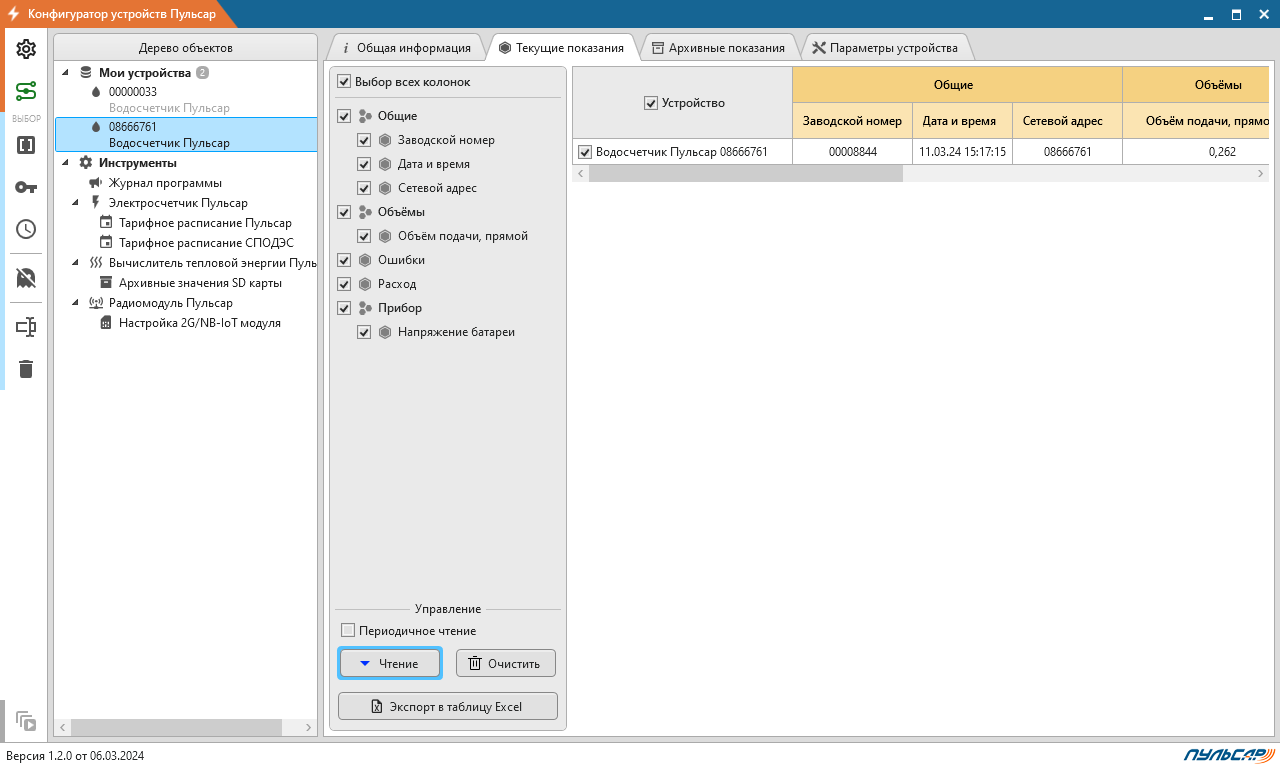Click tree panel scrollbar right arrow
Image resolution: width=1280 pixels, height=768 pixels.
point(309,727)
